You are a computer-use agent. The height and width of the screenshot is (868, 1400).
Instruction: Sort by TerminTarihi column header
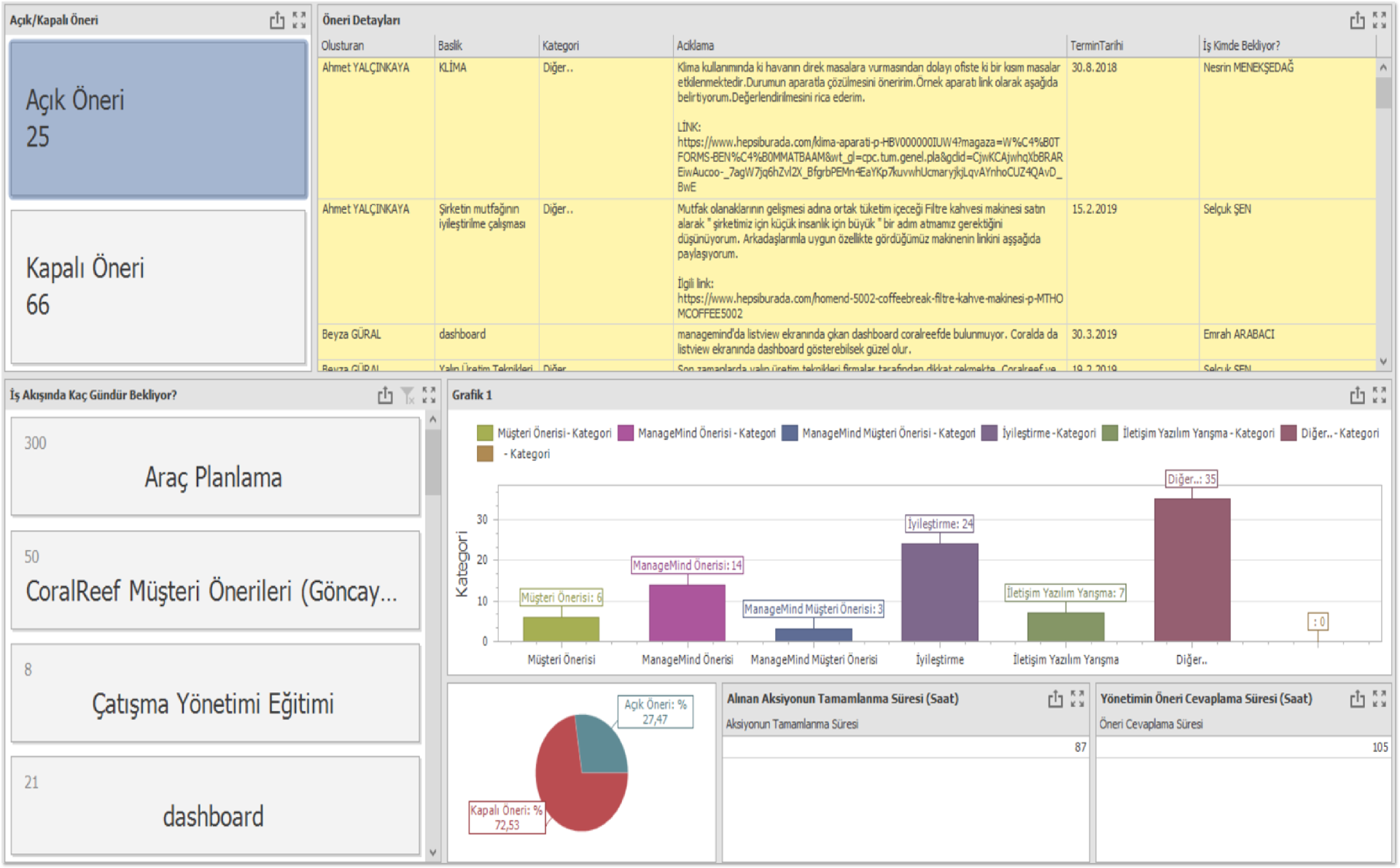click(x=1096, y=45)
